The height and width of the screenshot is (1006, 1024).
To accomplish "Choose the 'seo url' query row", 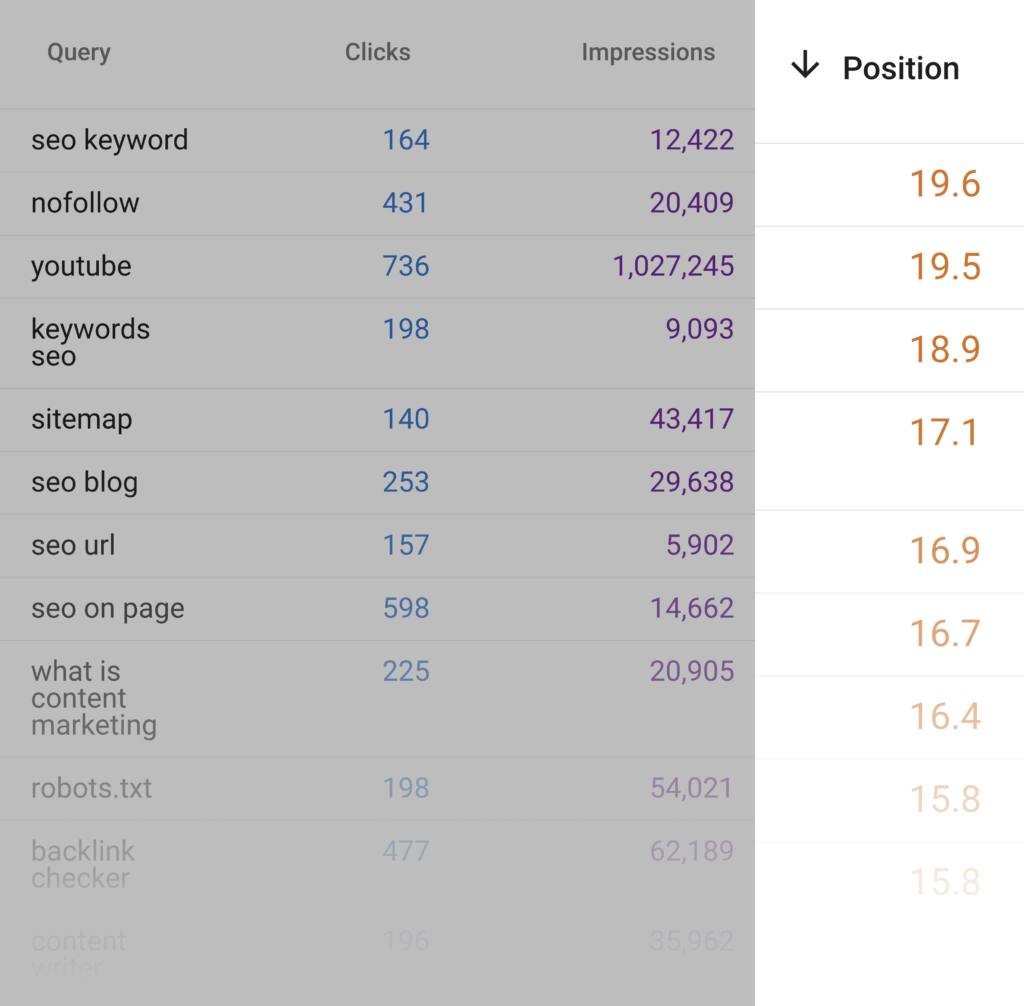I will (73, 545).
